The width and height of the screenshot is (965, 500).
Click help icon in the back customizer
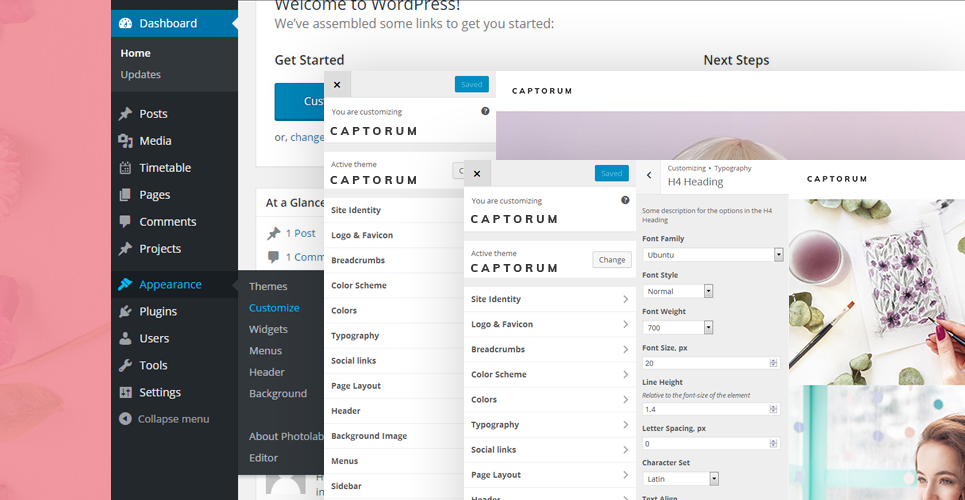(x=485, y=111)
